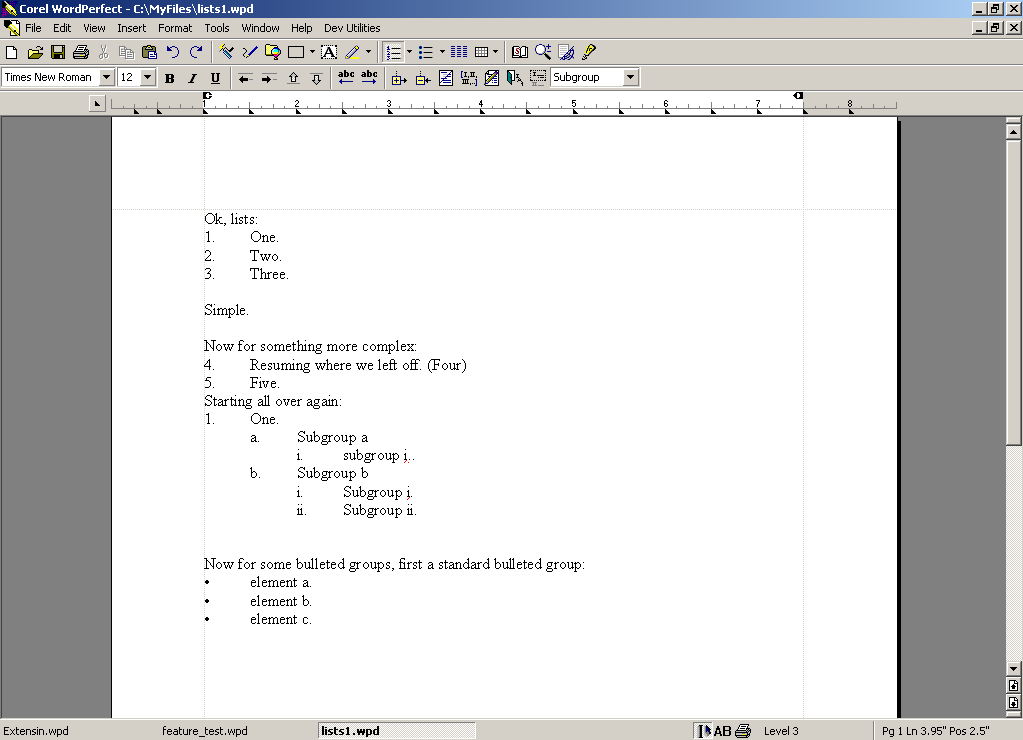Toggle Bold formatting
The image size is (1023, 740).
tap(169, 78)
